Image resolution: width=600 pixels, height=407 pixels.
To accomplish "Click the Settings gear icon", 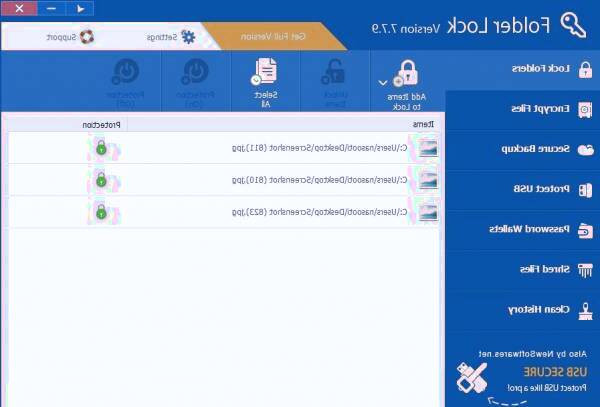I will pyautogui.click(x=188, y=37).
